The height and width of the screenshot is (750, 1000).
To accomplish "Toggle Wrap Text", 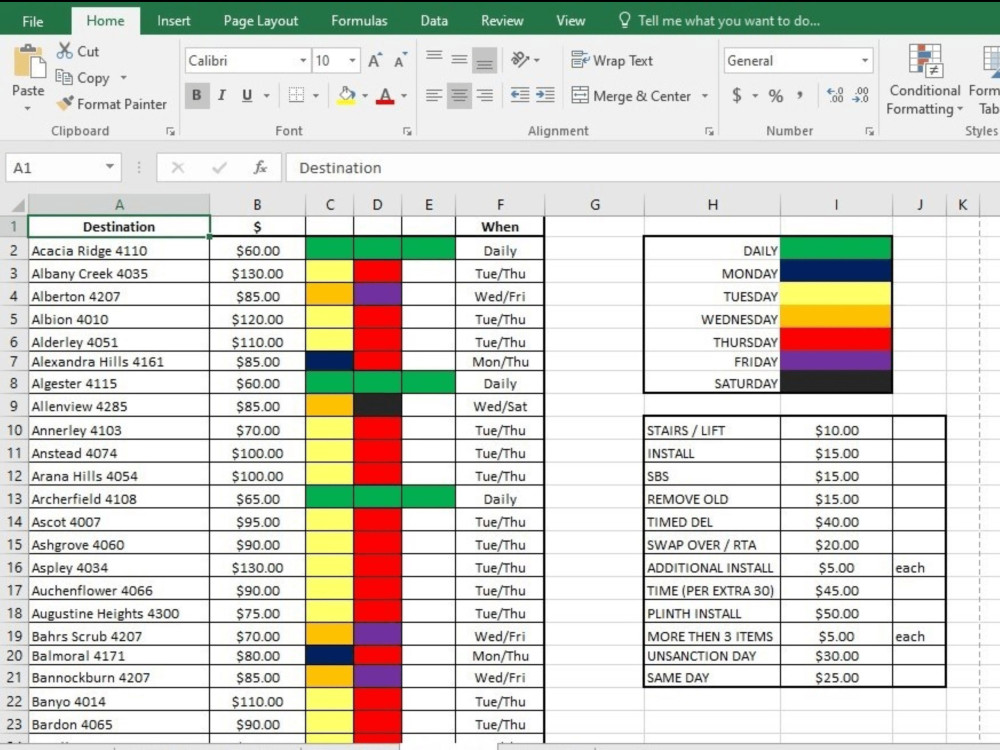I will (x=612, y=61).
